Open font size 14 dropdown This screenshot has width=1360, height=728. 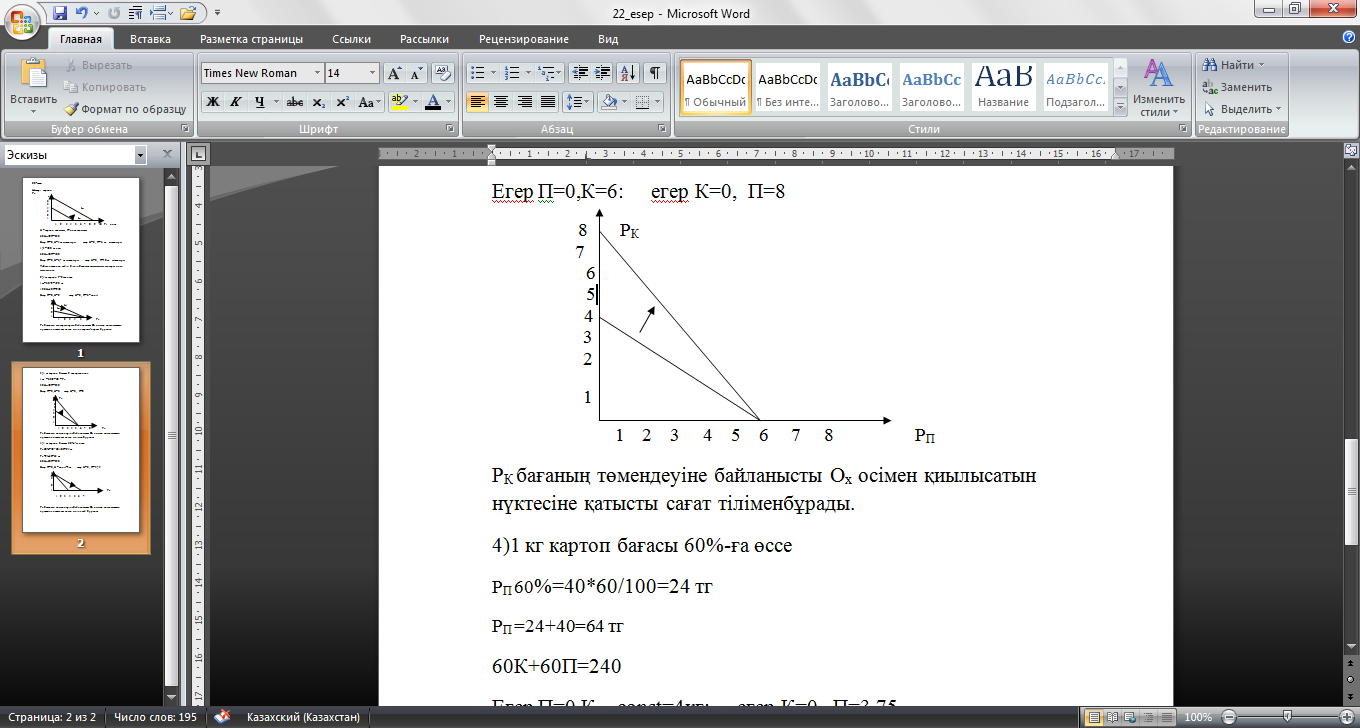[373, 73]
